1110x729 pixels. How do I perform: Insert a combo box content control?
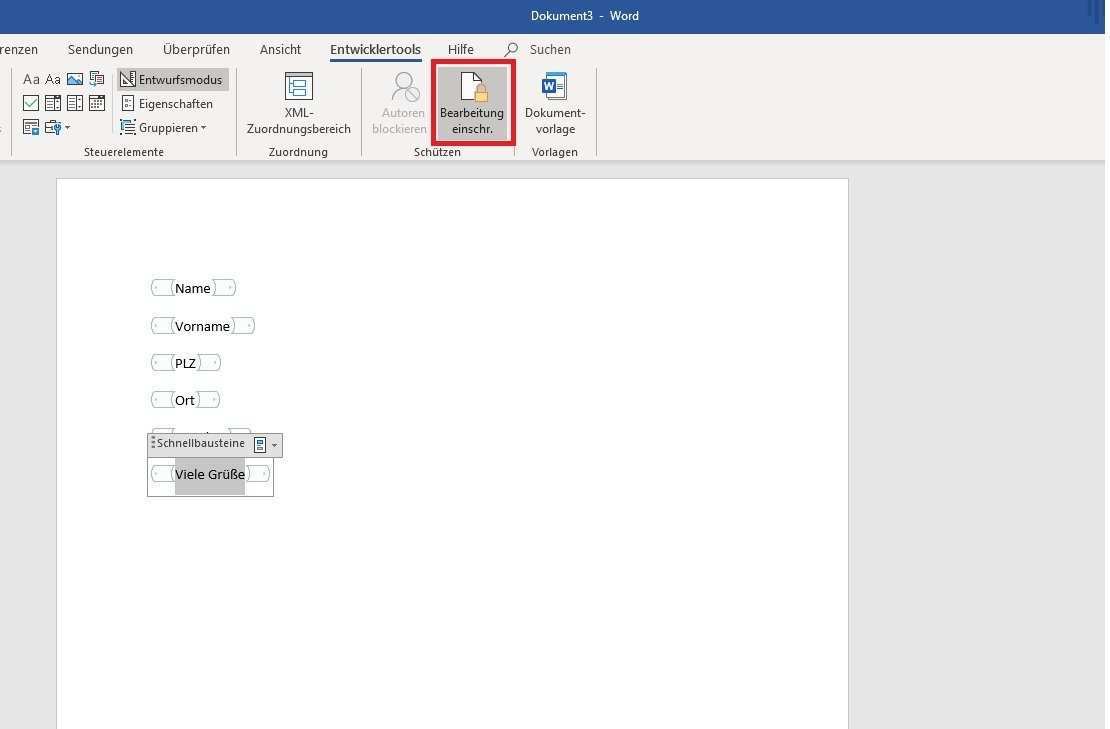[53, 103]
